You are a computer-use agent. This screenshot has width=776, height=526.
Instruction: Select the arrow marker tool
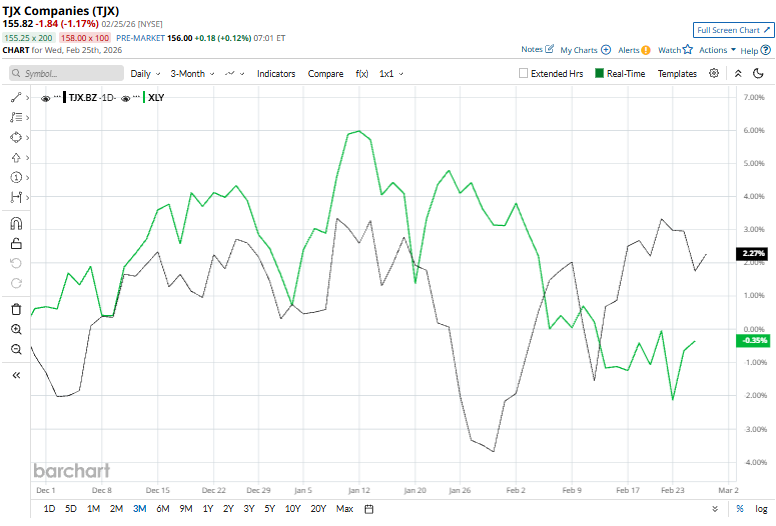(16, 158)
